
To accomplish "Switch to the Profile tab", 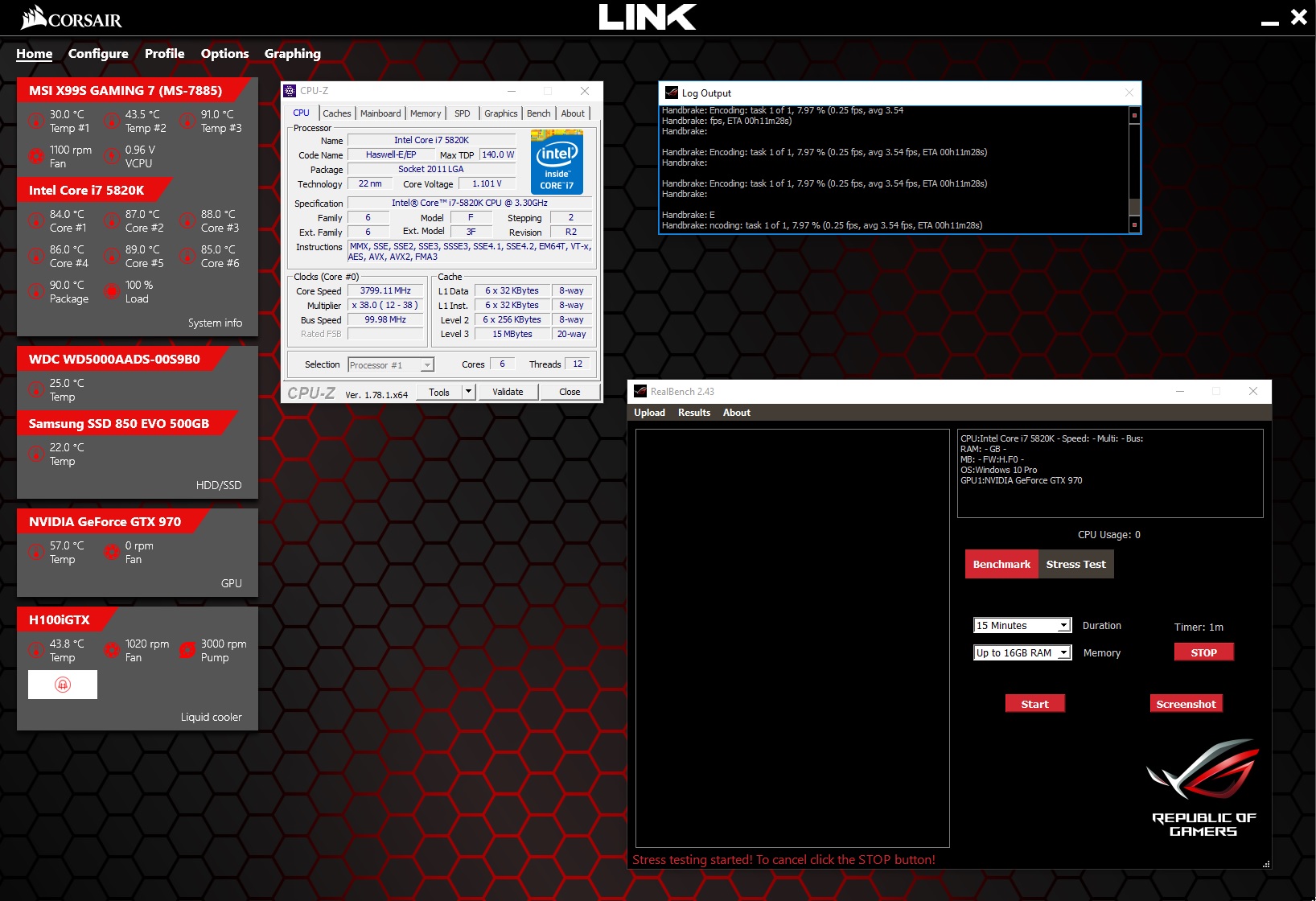I will (165, 54).
